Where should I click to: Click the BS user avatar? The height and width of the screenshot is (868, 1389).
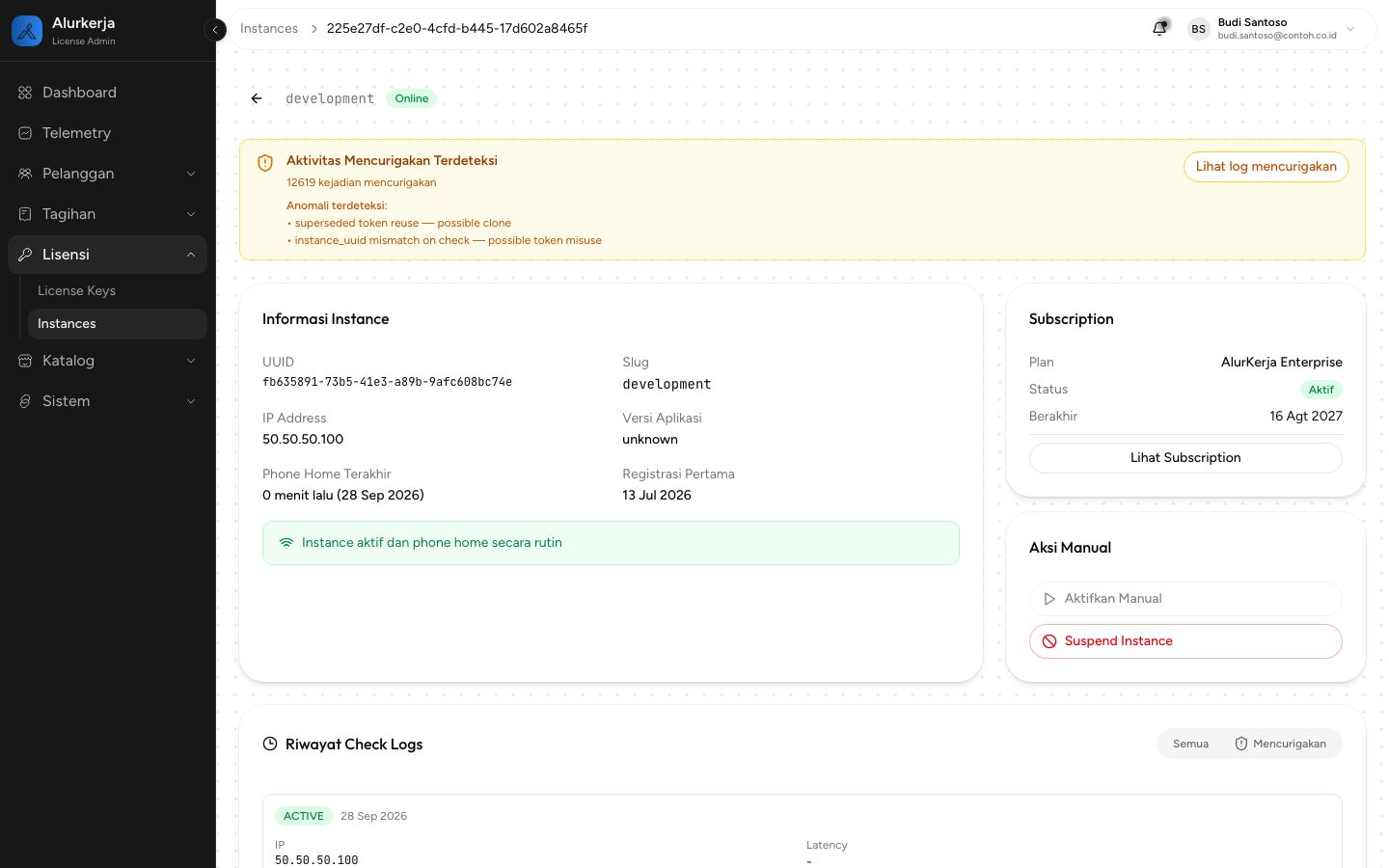[x=1198, y=29]
